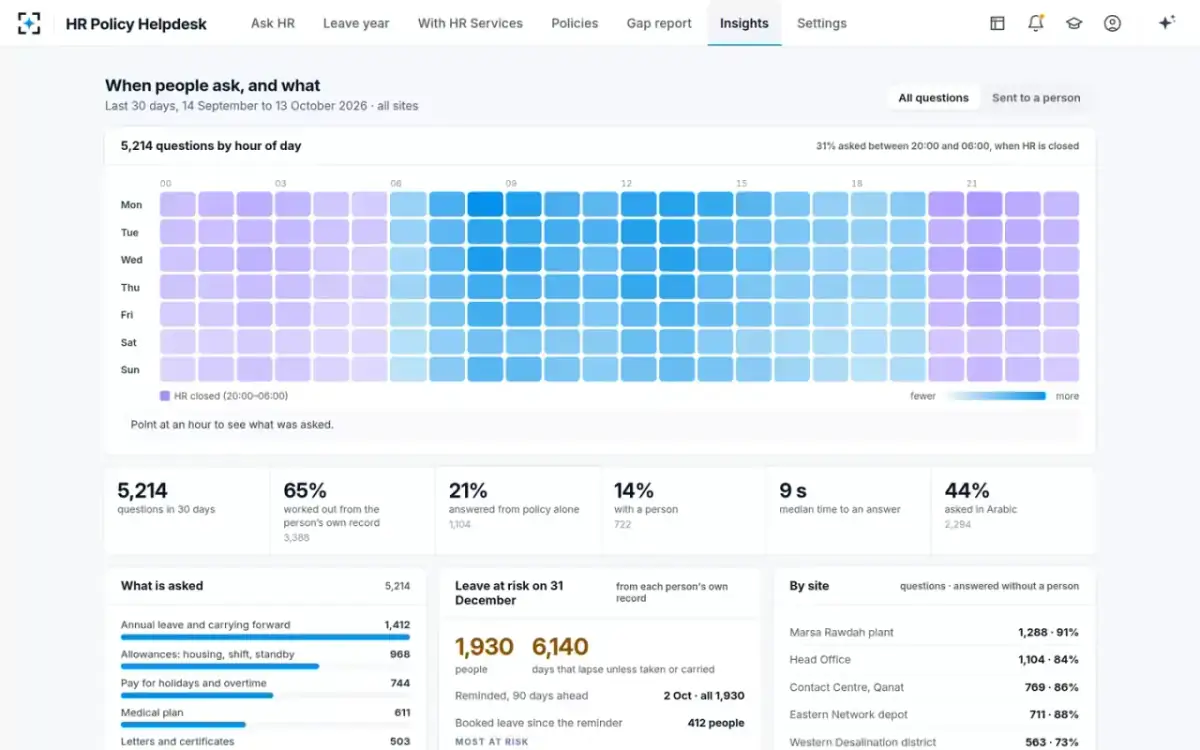
Task: Select the Friday 12:00 heatmap cell
Action: point(638,315)
